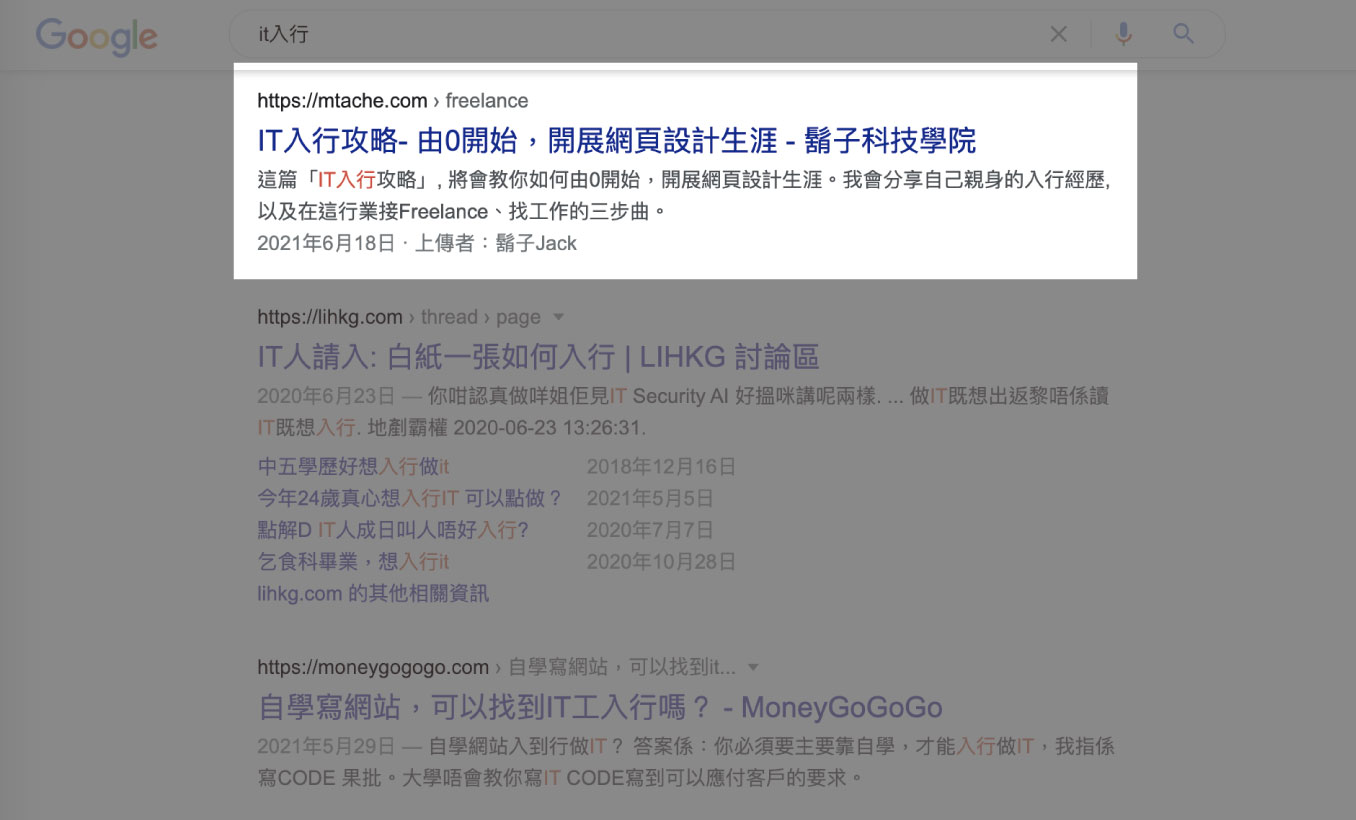Open sitelink '今年24歲真心想入行IT 可以點做？'
1356x820 pixels.
pos(410,498)
